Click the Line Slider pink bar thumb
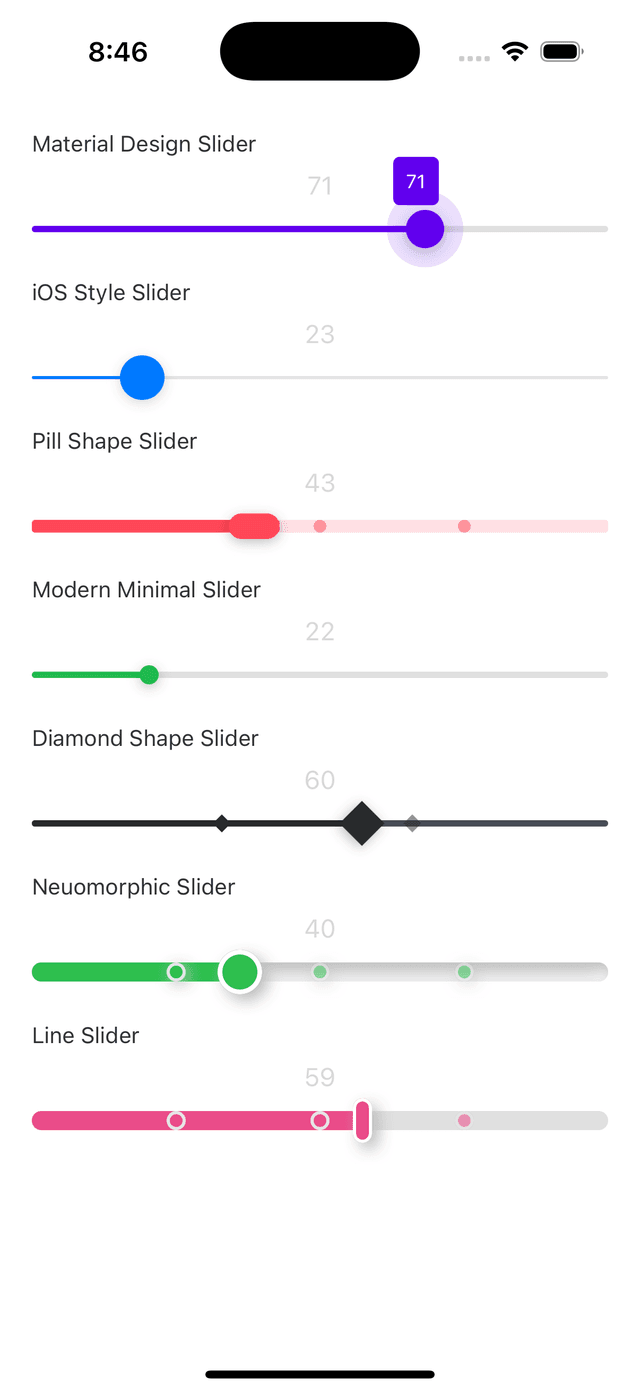The width and height of the screenshot is (640, 1391). (x=361, y=1120)
